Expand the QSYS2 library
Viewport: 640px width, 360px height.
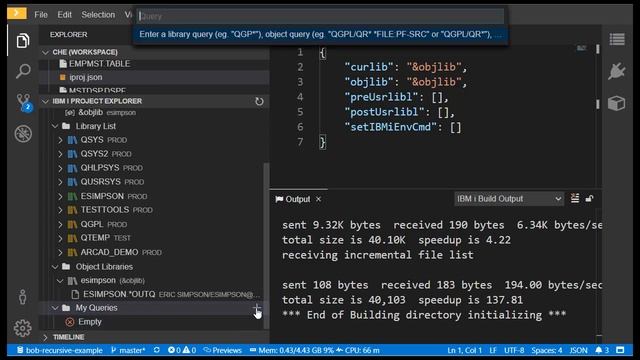(60, 154)
